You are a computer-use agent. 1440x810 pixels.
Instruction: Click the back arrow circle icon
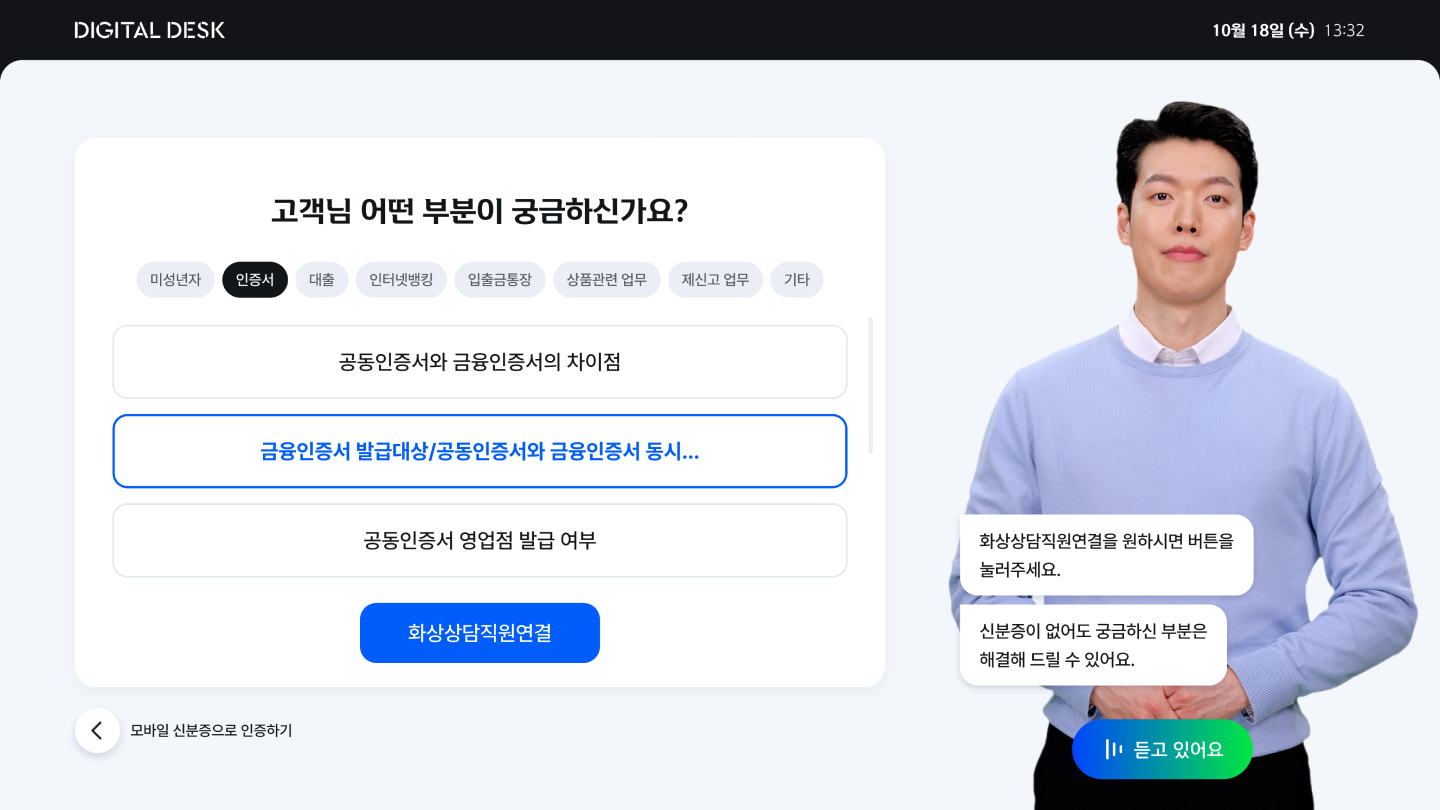97,730
